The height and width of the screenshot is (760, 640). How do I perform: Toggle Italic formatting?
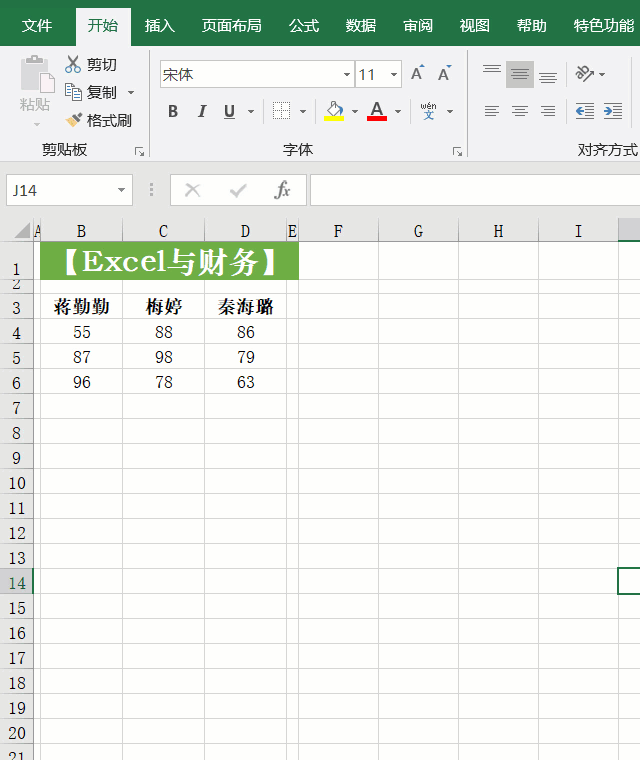click(x=202, y=111)
